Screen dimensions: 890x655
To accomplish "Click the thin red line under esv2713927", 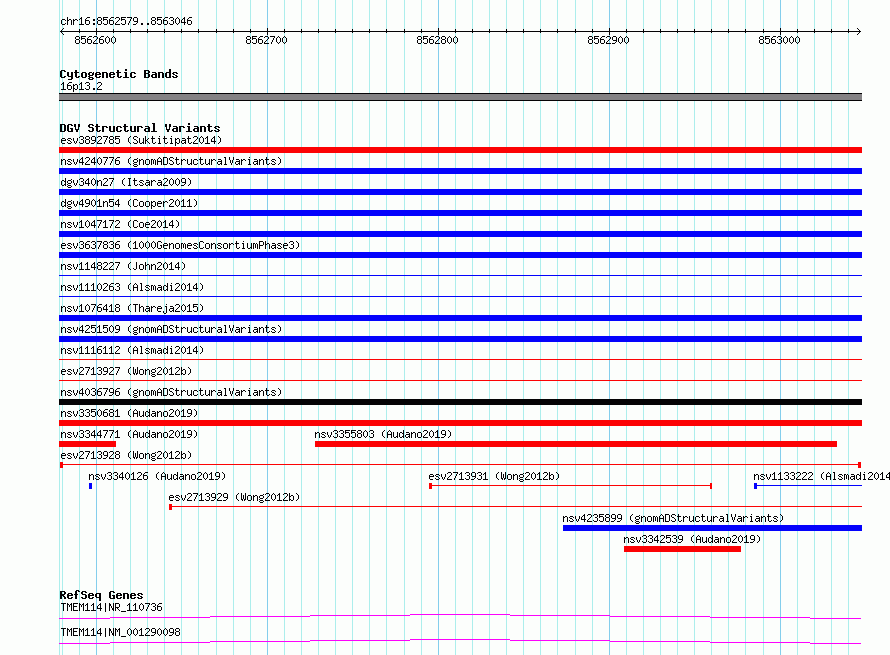I will pyautogui.click(x=460, y=380).
